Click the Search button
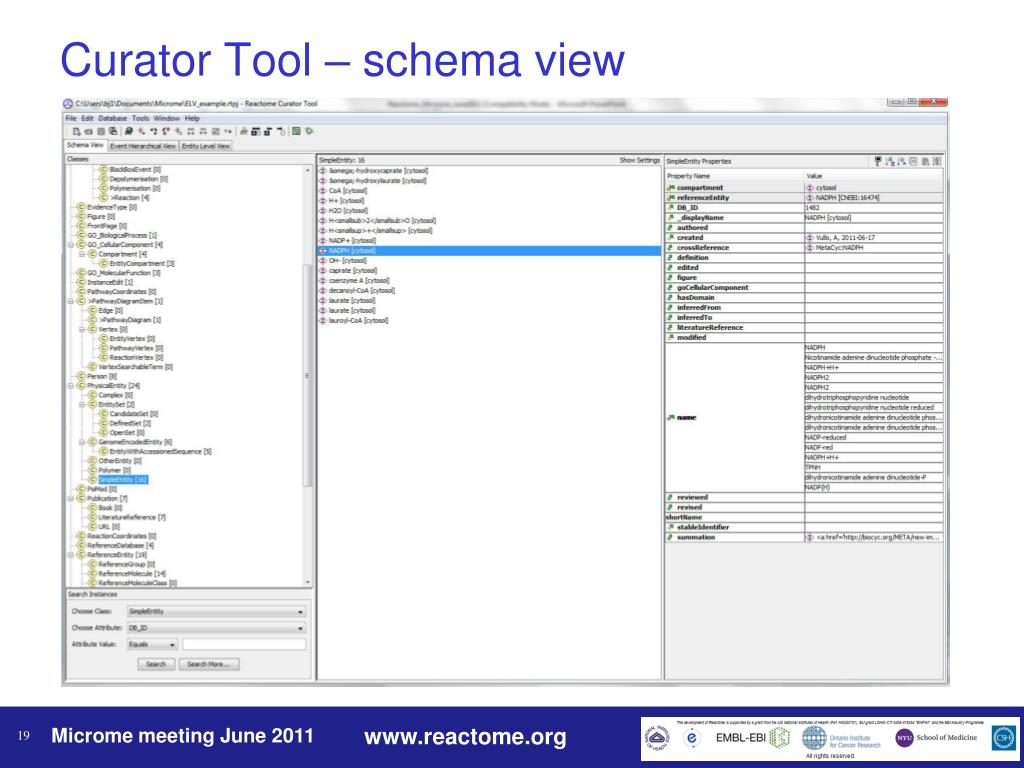Screen dimensions: 1024x768 (x=156, y=664)
